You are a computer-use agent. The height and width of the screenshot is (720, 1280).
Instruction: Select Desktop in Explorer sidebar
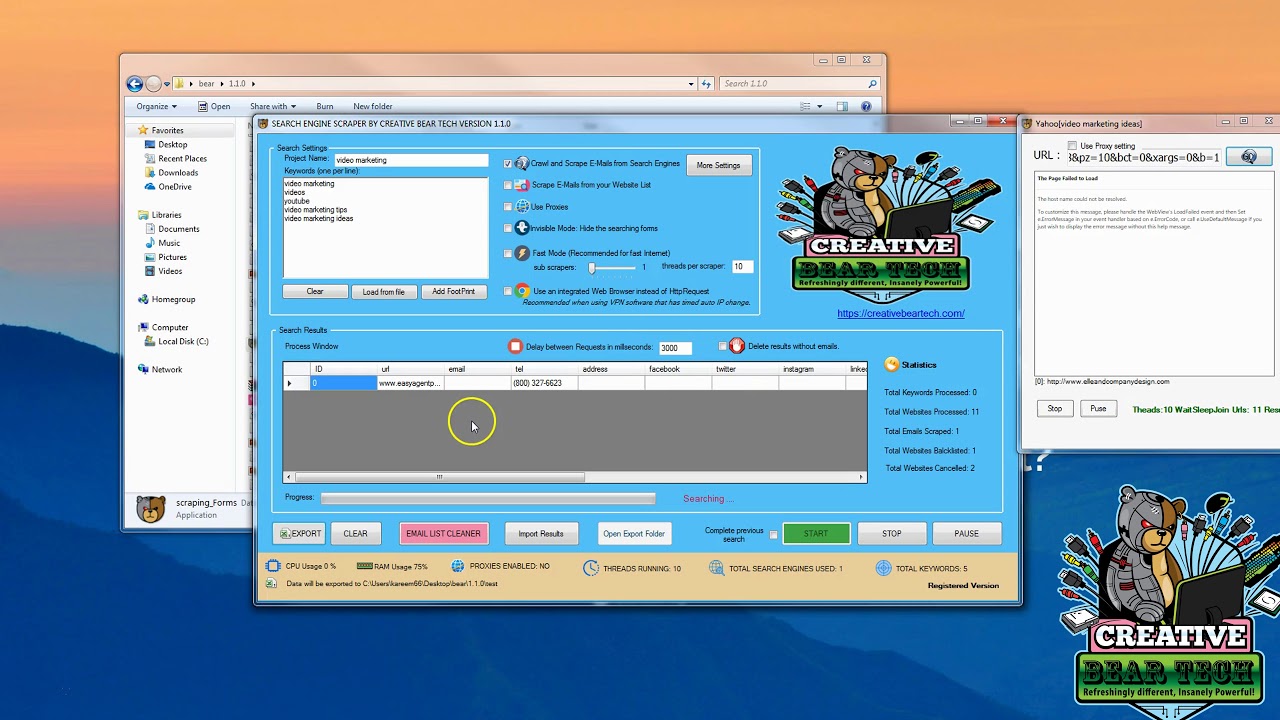[172, 144]
